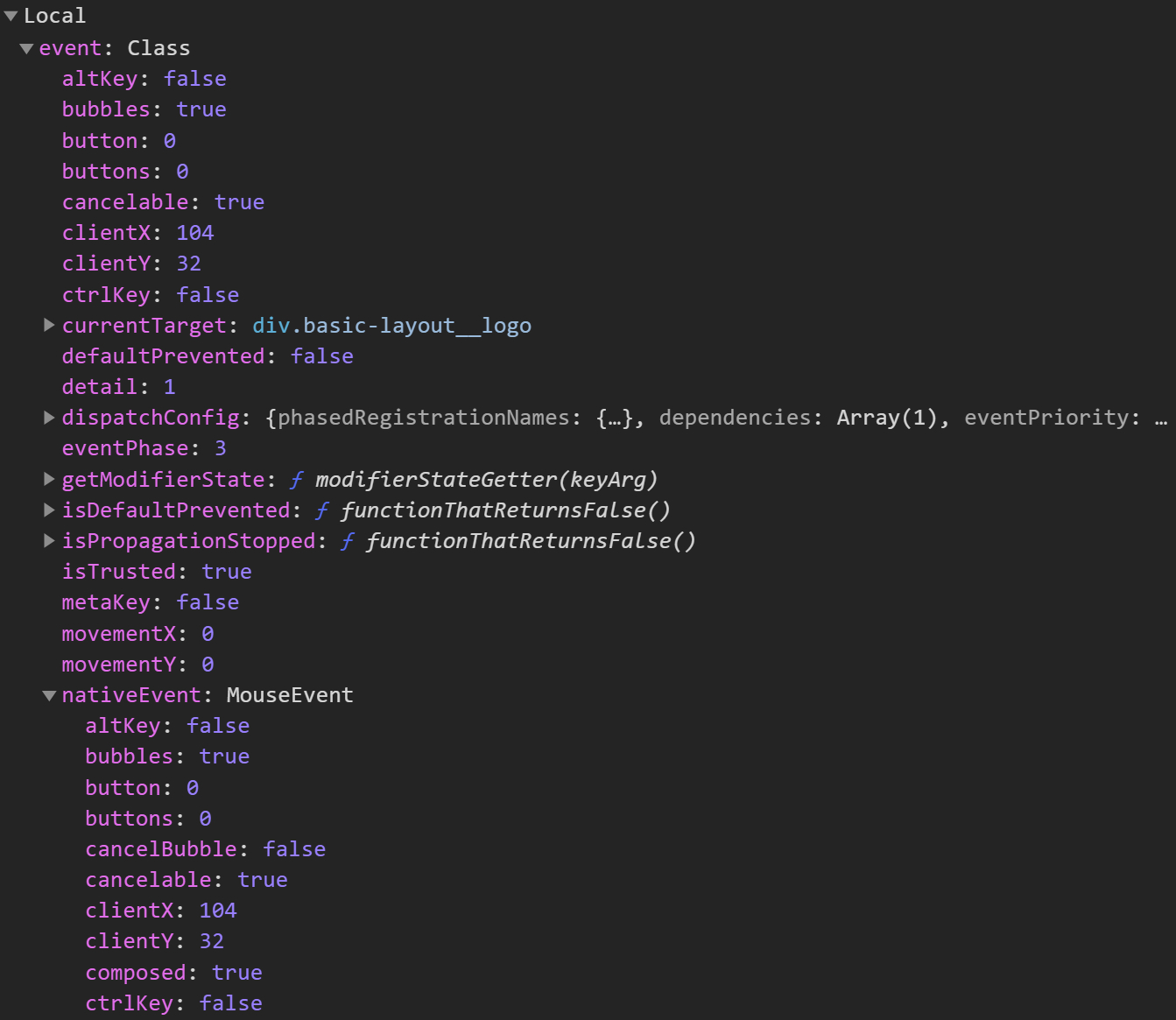Collapse the nativeEvent MouseEvent object
The height and width of the screenshot is (1020, 1176).
point(50,695)
